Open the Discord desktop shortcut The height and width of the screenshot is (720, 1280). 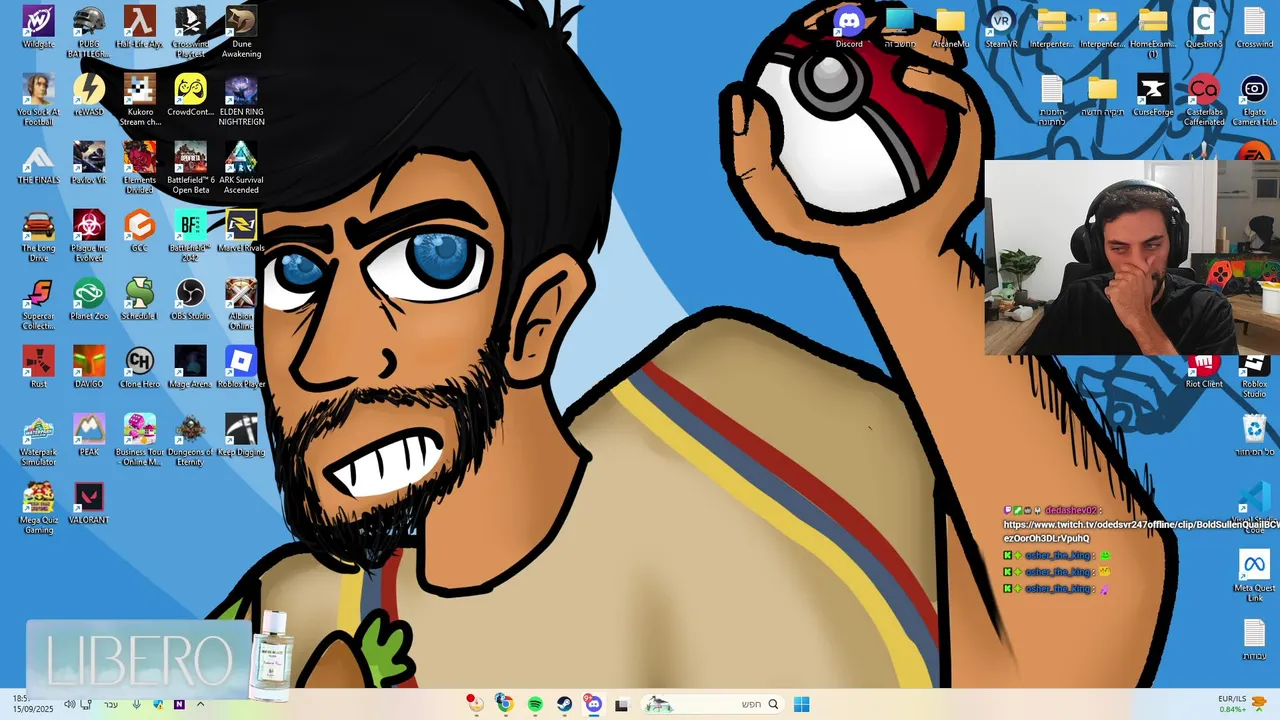[x=849, y=27]
